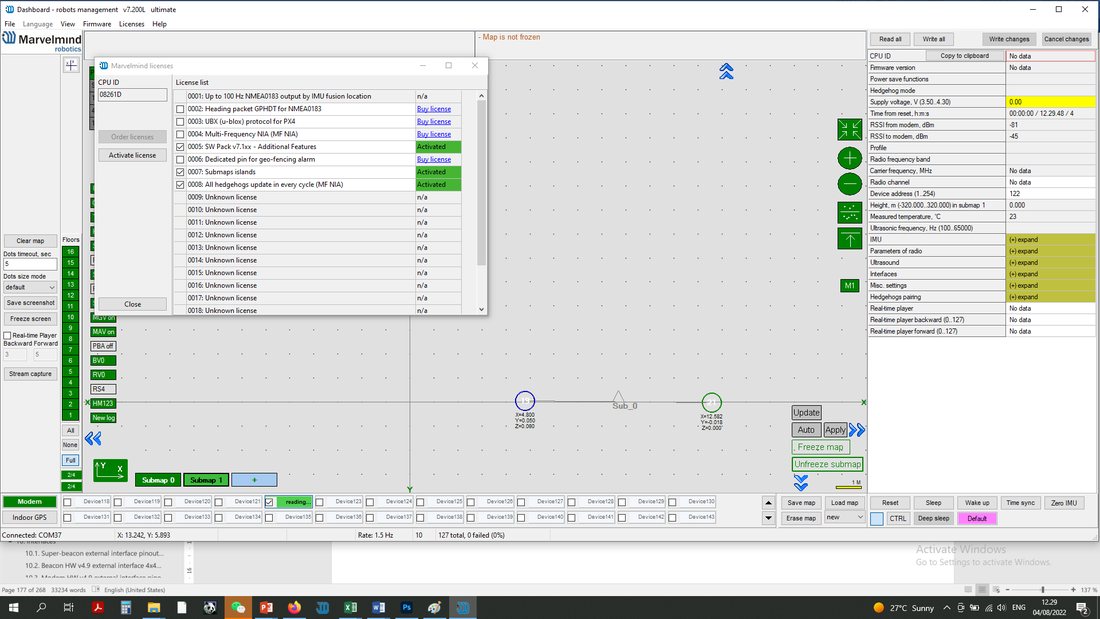Expand the Hedgehogs pairing row
The width and height of the screenshot is (1100, 619).
click(1050, 297)
